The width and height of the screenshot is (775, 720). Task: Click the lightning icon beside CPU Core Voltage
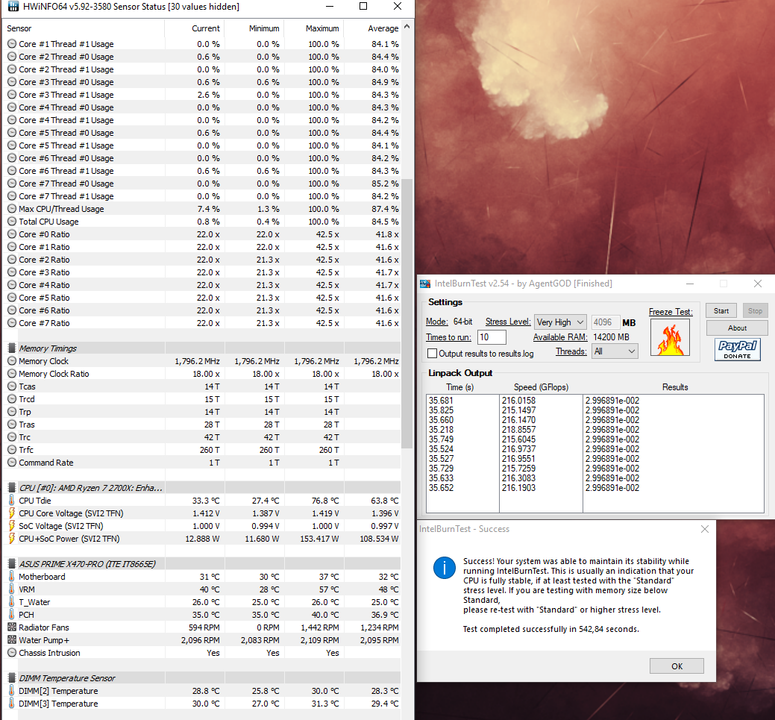[x=12, y=513]
